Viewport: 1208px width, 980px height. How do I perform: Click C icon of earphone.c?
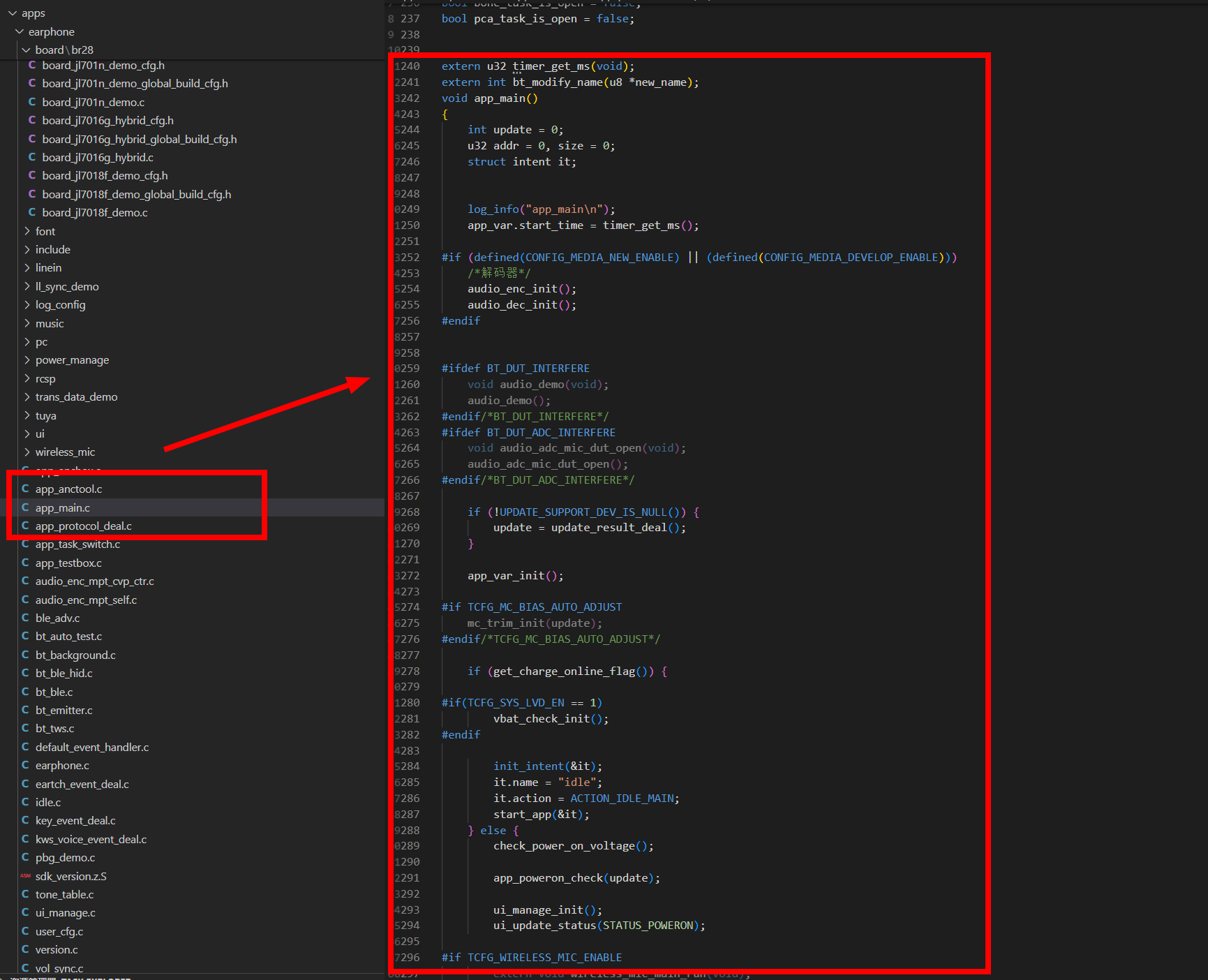pyautogui.click(x=25, y=765)
